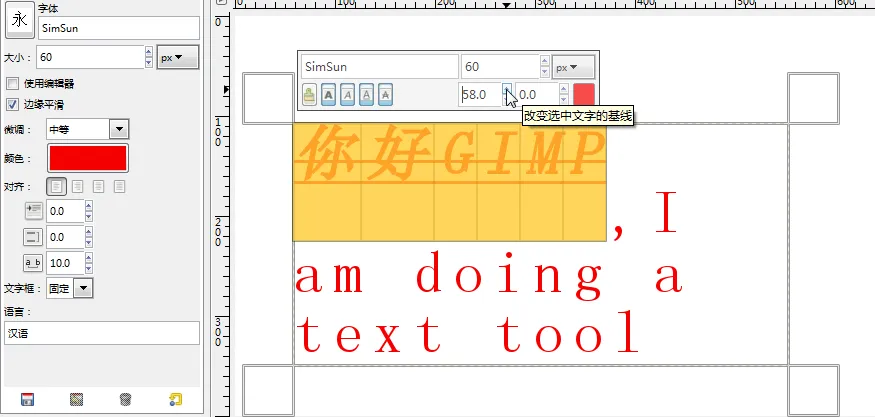Click the line spacing icon

(32, 237)
